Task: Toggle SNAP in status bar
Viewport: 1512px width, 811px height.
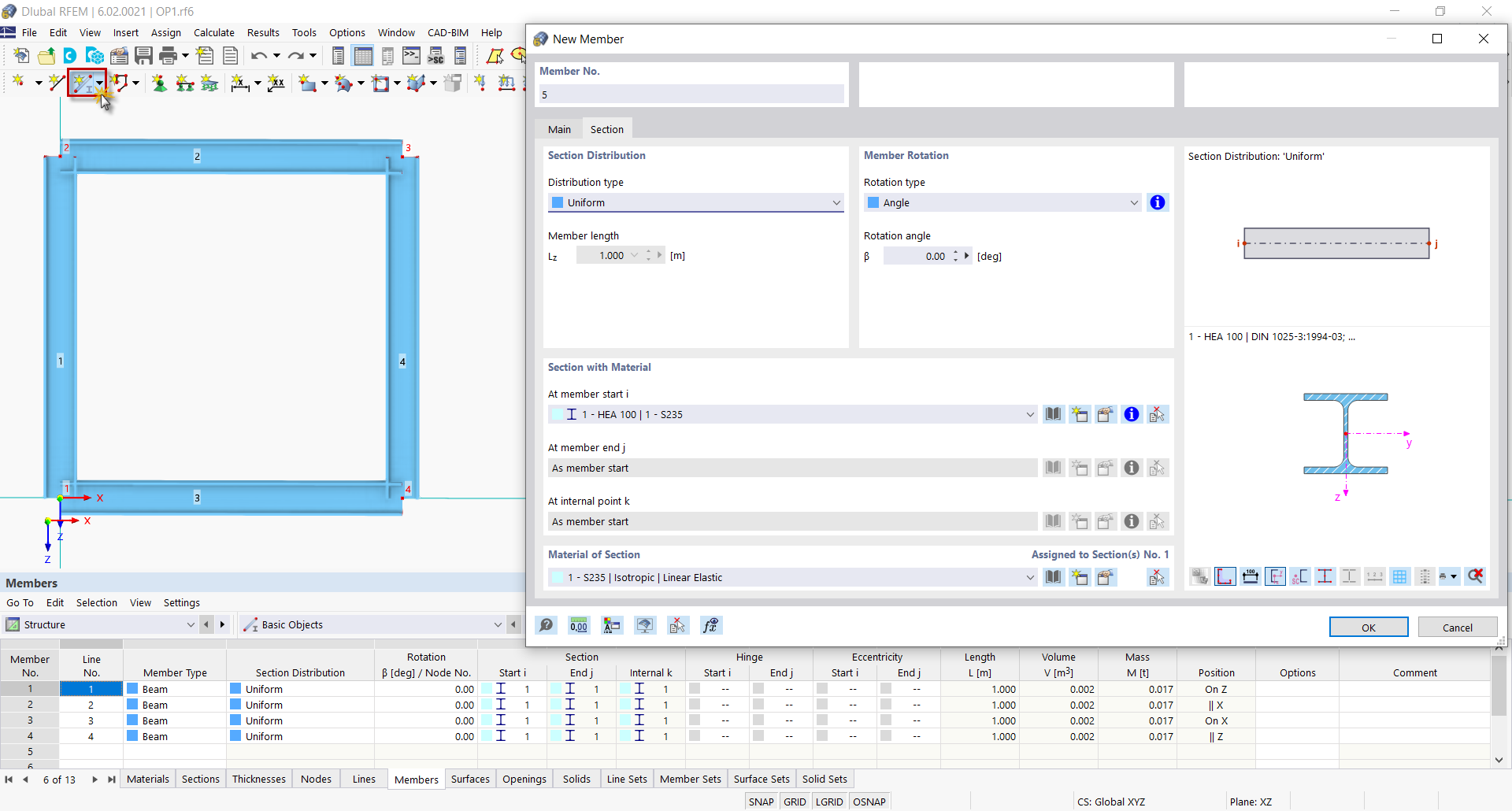Action: [762, 802]
